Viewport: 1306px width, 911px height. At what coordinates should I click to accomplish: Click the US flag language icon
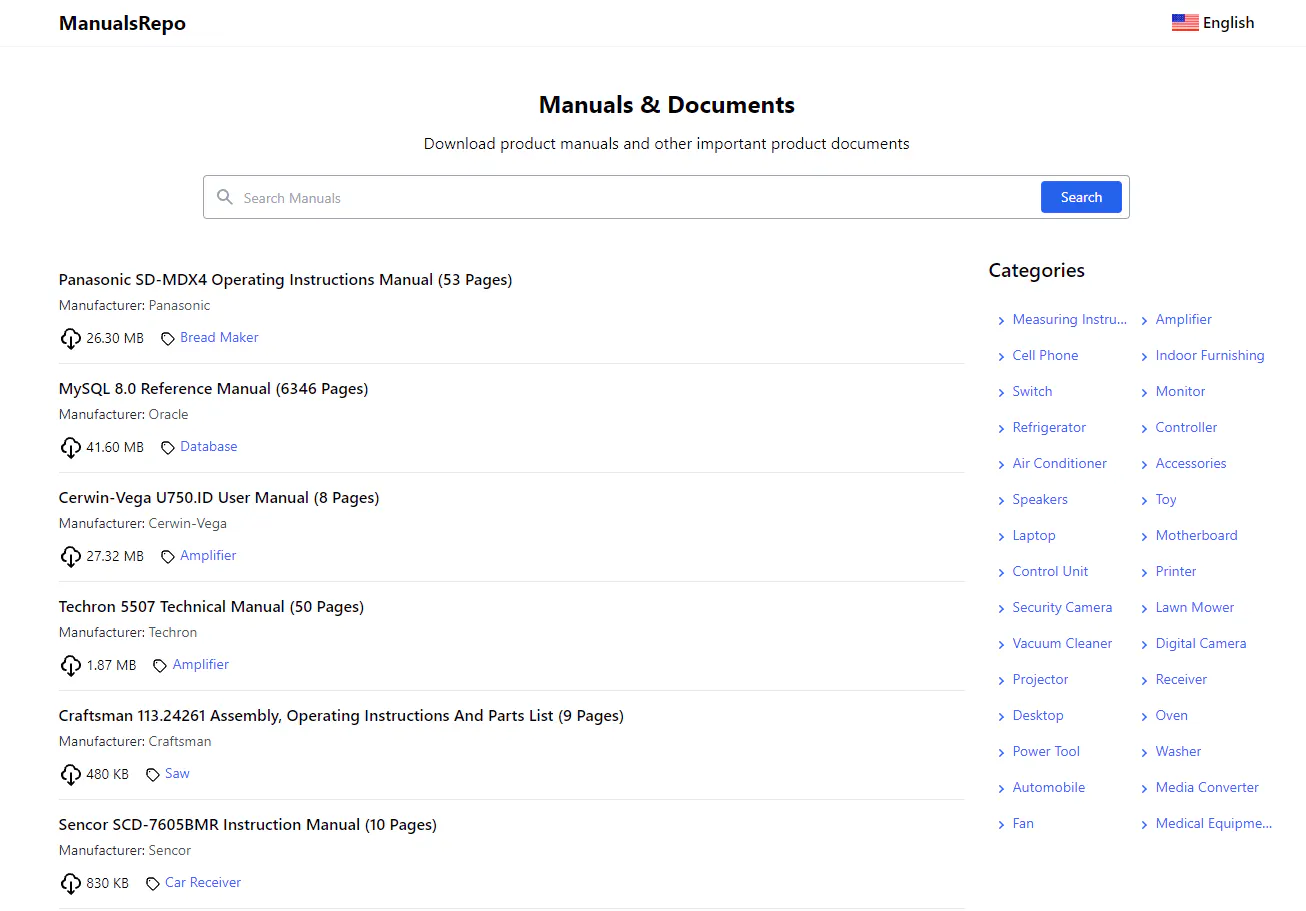point(1185,23)
